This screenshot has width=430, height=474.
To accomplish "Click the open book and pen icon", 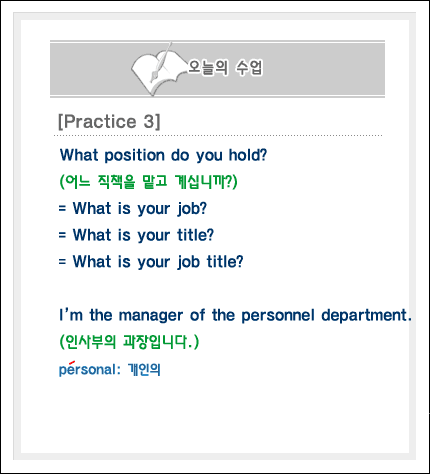I will pyautogui.click(x=158, y=69).
